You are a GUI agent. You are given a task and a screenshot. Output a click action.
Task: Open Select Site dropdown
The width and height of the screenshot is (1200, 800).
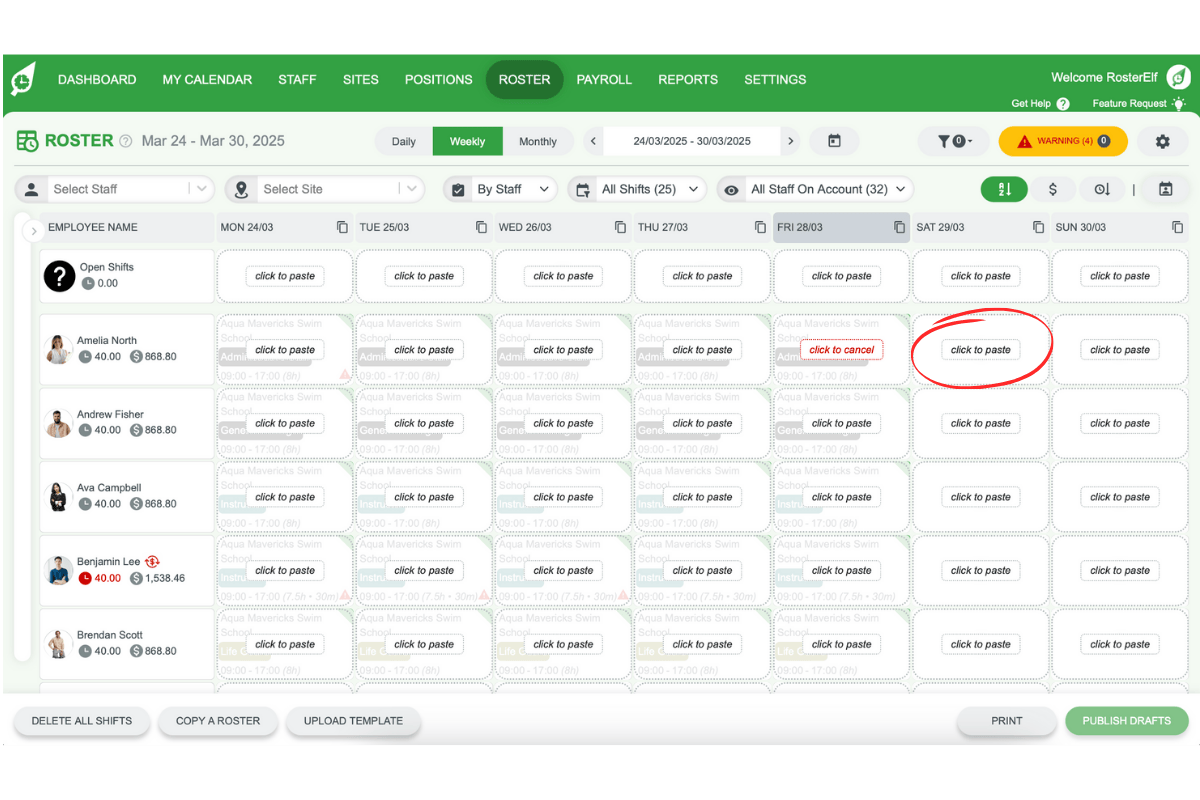pos(325,189)
